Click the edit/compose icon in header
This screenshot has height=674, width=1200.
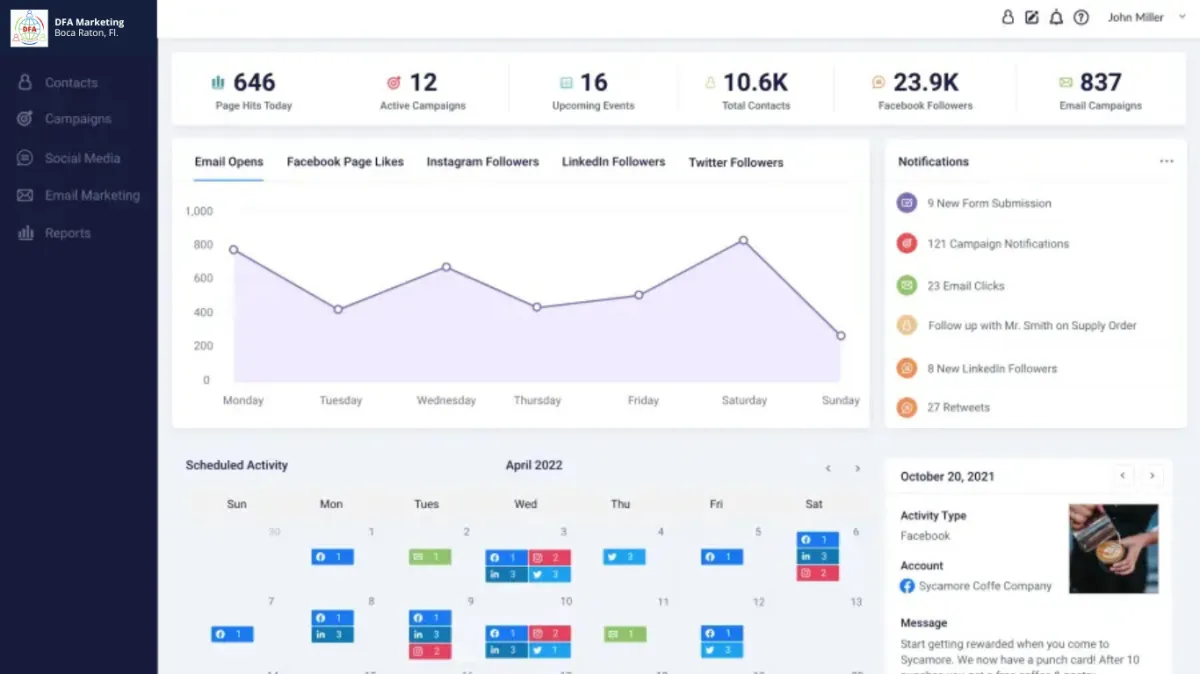pyautogui.click(x=1032, y=17)
